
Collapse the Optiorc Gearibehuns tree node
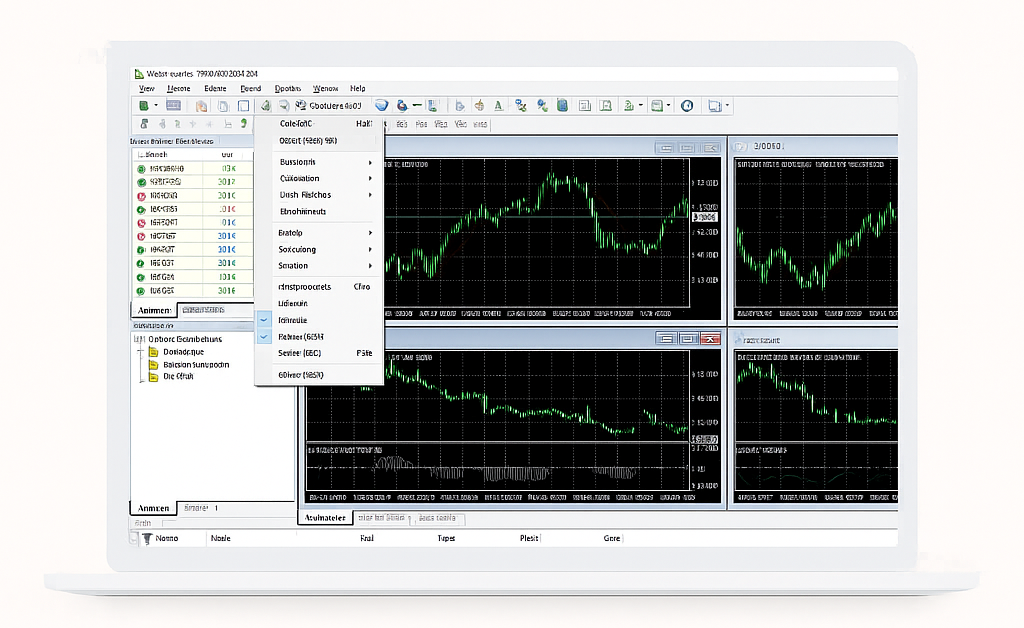tap(138, 339)
